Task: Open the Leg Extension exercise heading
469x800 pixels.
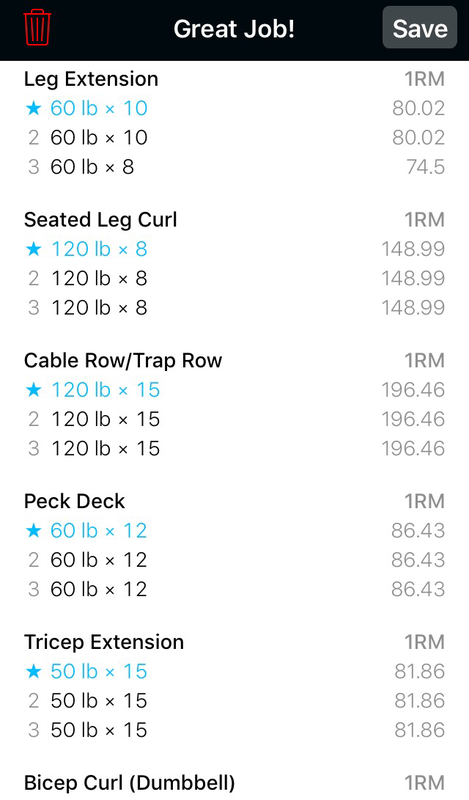Action: coord(91,79)
